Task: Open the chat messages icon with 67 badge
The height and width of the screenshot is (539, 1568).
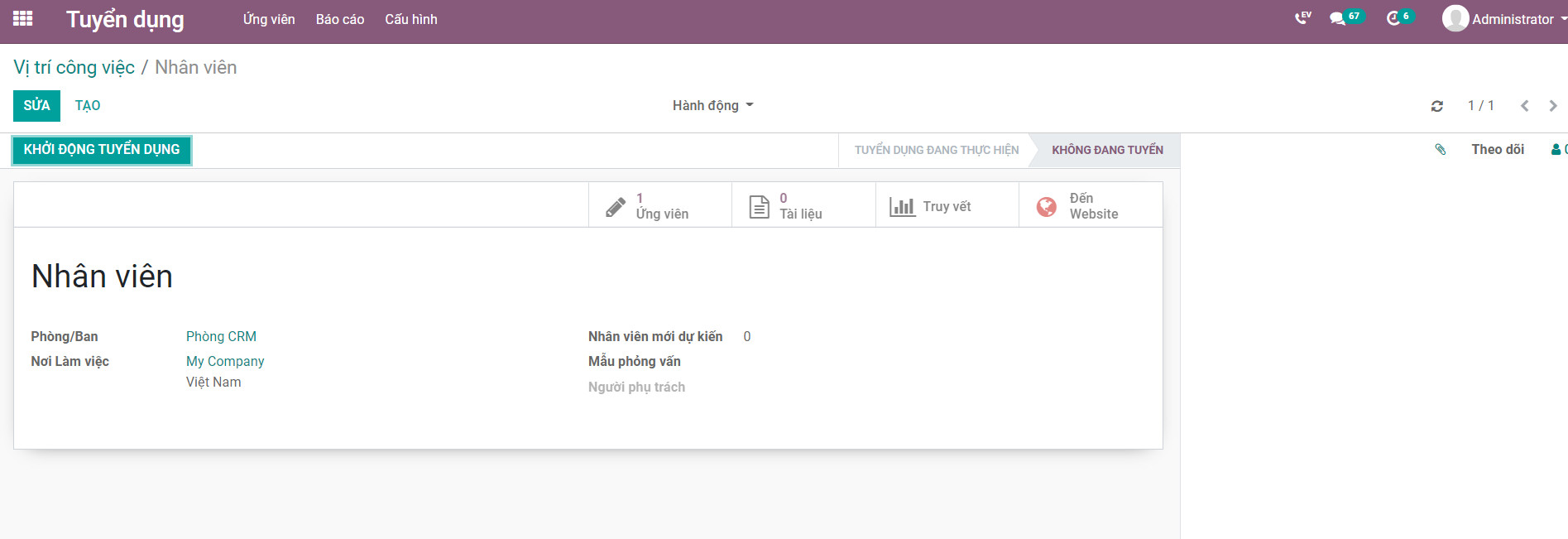Action: click(x=1337, y=18)
